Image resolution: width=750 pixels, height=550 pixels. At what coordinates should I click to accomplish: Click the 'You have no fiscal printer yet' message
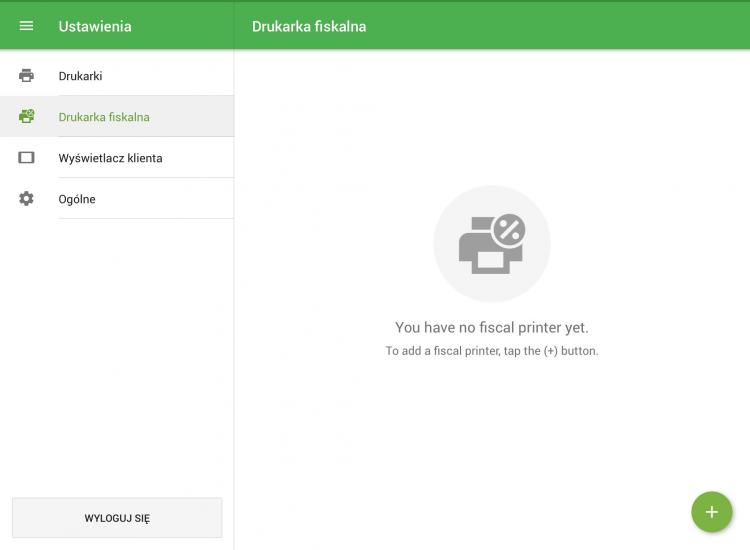[x=491, y=327]
